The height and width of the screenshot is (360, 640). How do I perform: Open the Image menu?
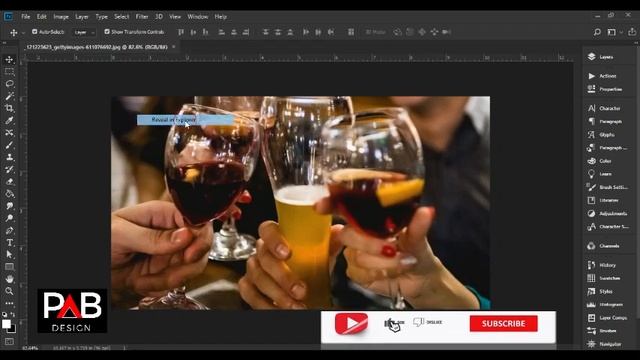point(61,17)
